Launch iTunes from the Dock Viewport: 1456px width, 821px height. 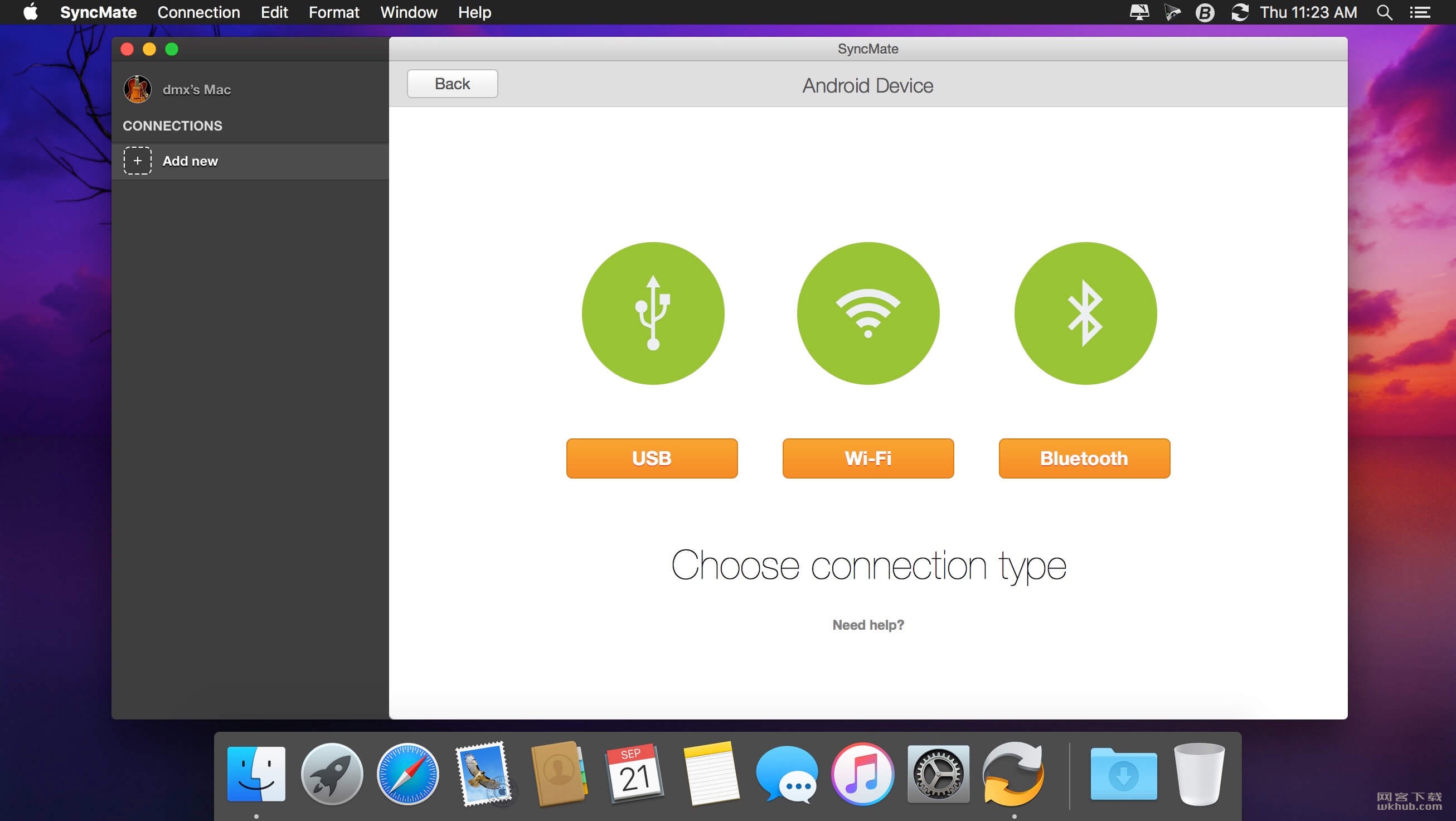pos(862,774)
